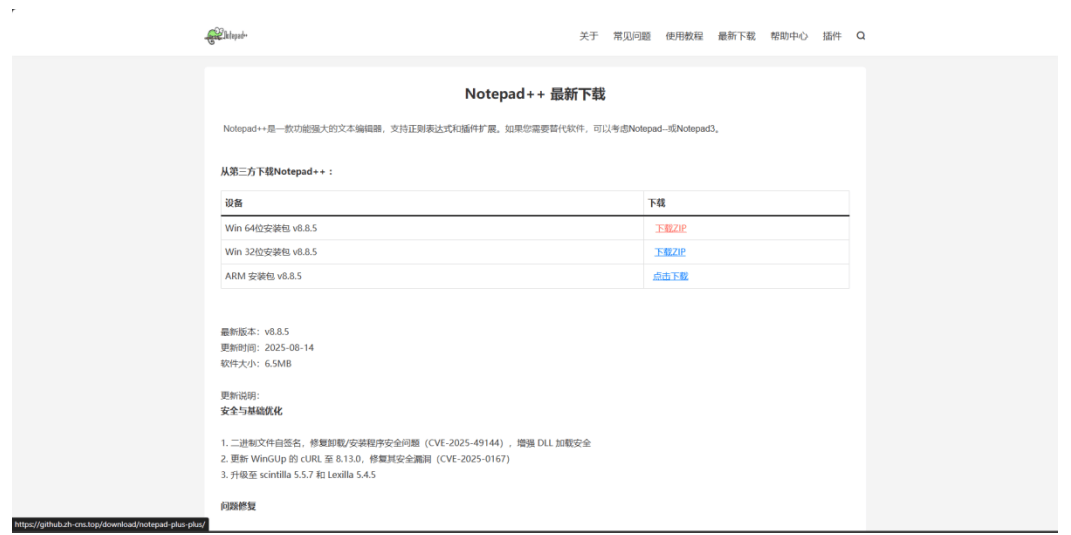Click the CVE-2025-49144 update note line

coord(405,443)
